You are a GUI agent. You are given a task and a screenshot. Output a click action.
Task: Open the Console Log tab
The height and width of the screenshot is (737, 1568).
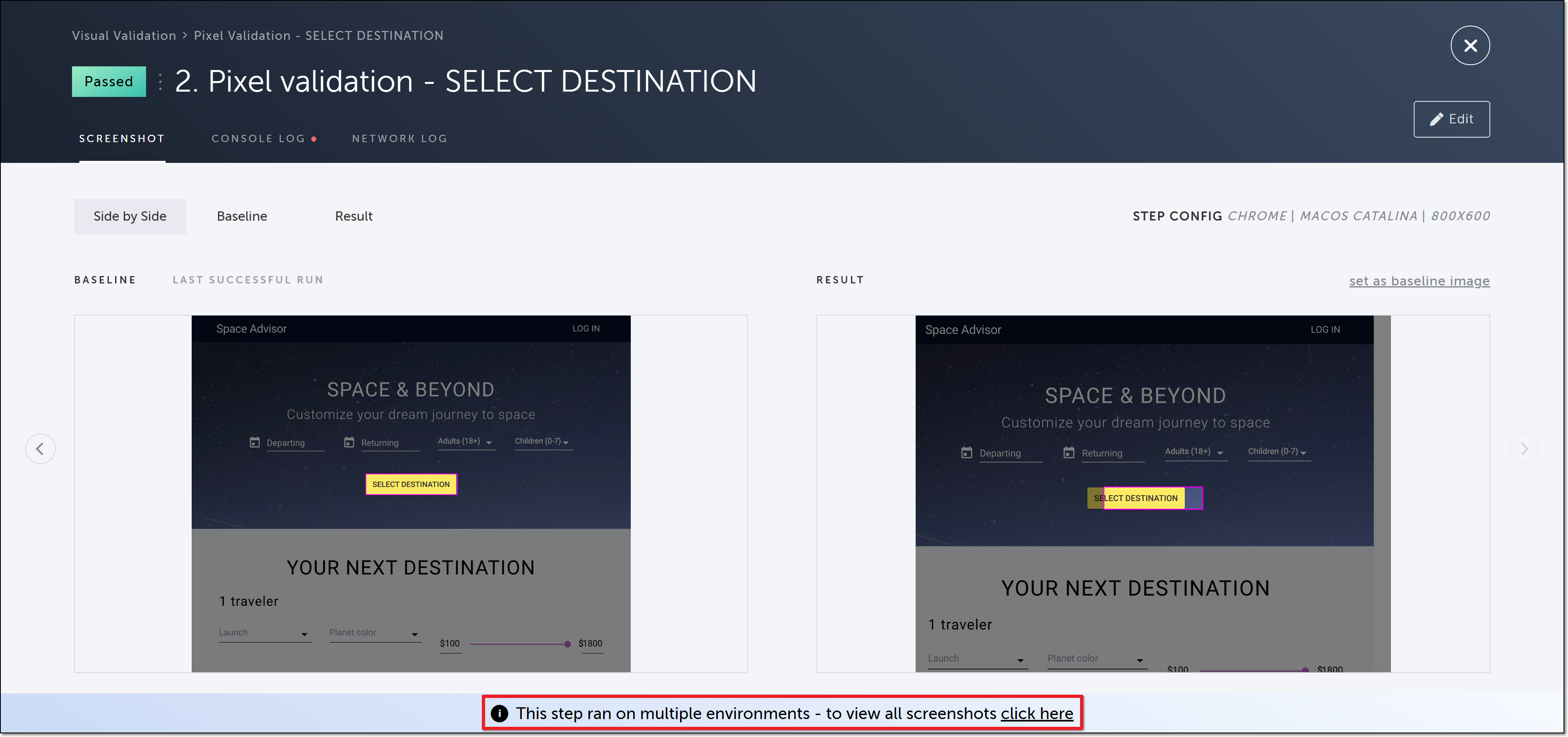[258, 139]
